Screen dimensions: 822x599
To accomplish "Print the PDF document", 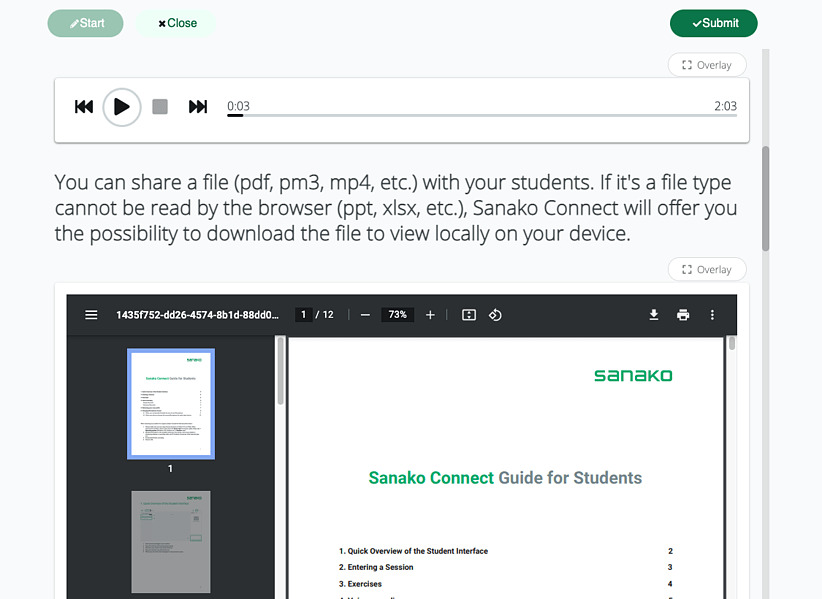I will pos(683,315).
